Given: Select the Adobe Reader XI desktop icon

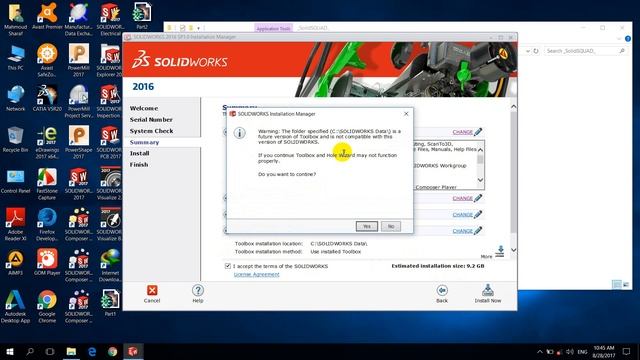Looking at the screenshot, I should click(x=15, y=224).
